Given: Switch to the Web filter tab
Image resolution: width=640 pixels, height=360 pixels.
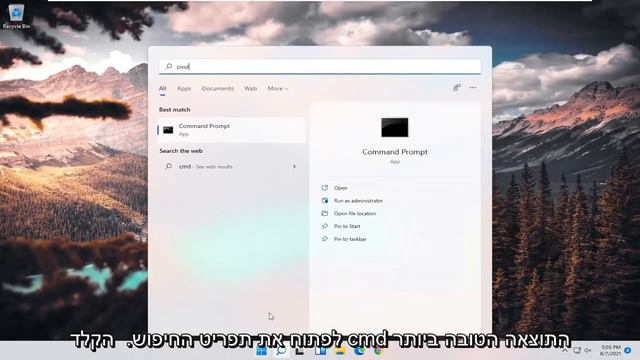Looking at the screenshot, I should pos(251,89).
